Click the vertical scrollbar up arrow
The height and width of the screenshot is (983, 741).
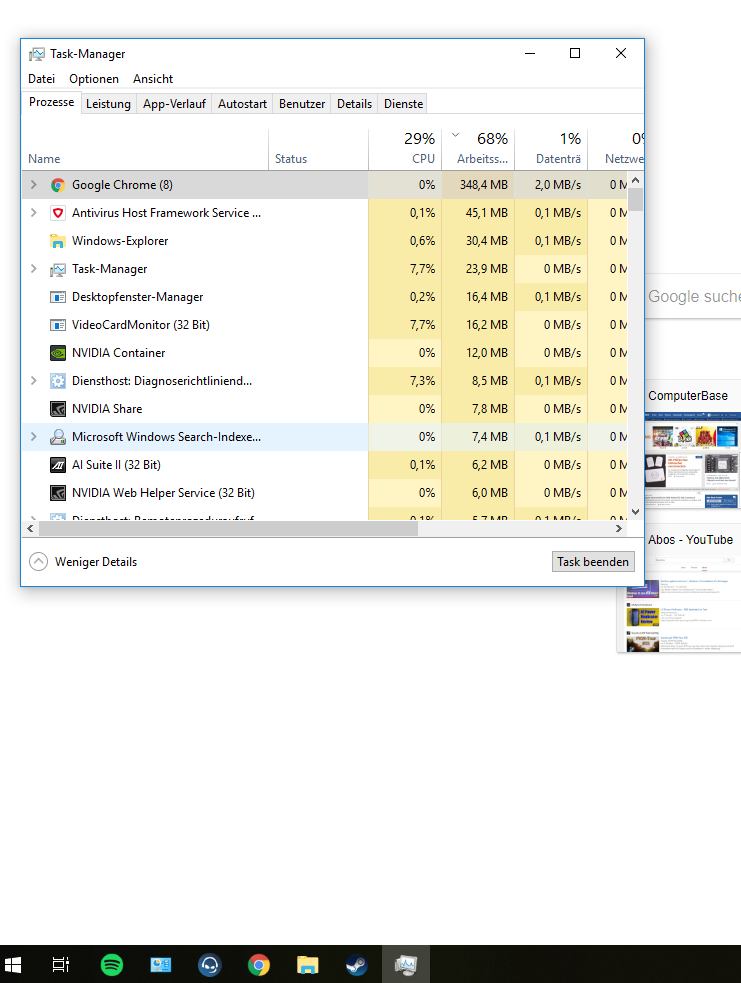pyautogui.click(x=635, y=181)
